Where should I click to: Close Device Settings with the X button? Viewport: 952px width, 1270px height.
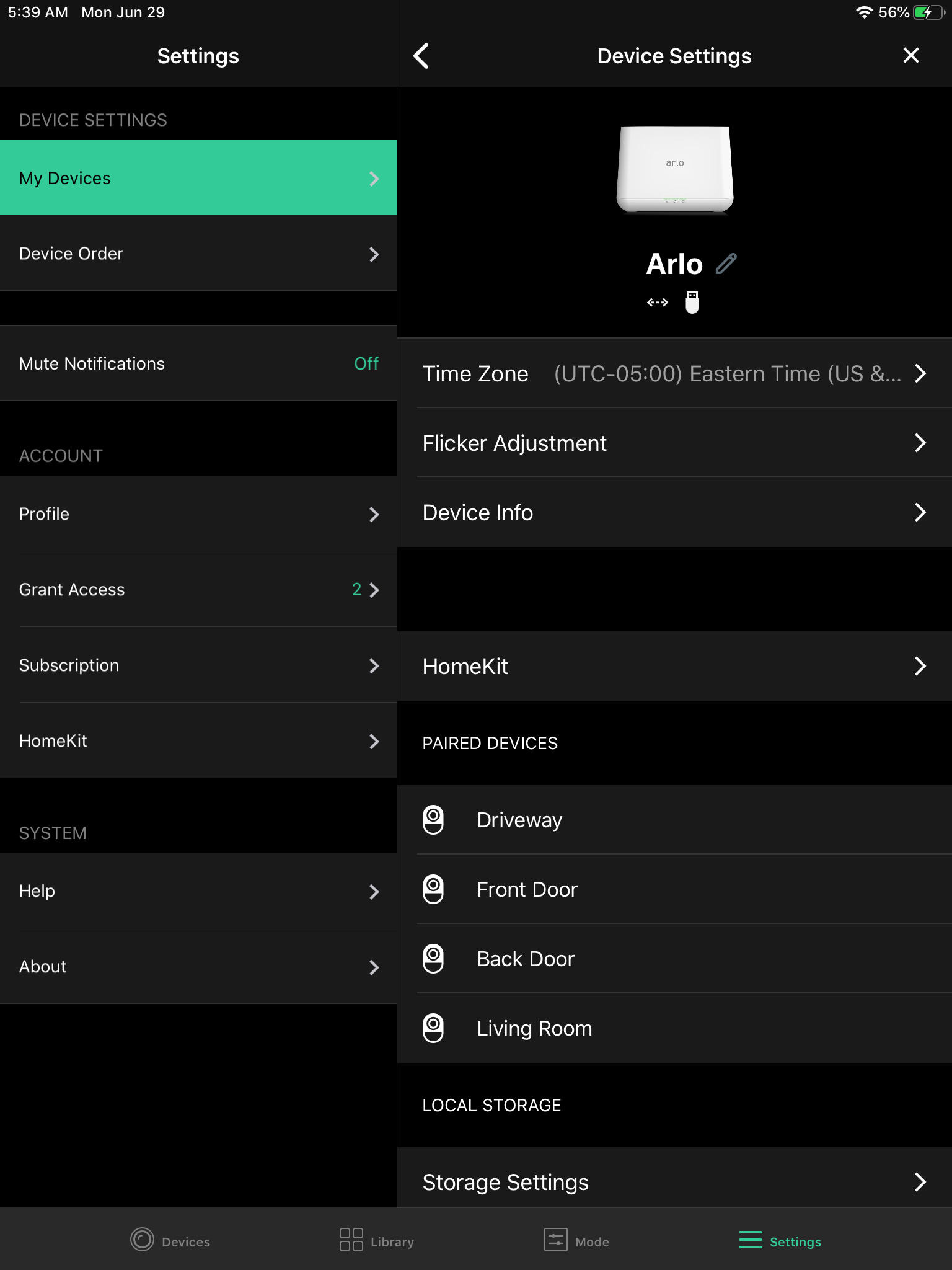click(910, 56)
